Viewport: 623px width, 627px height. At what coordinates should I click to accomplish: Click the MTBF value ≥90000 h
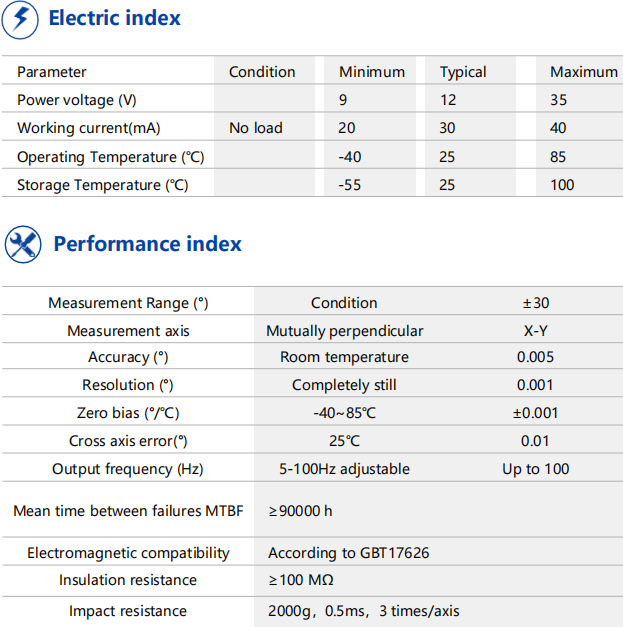pos(300,511)
